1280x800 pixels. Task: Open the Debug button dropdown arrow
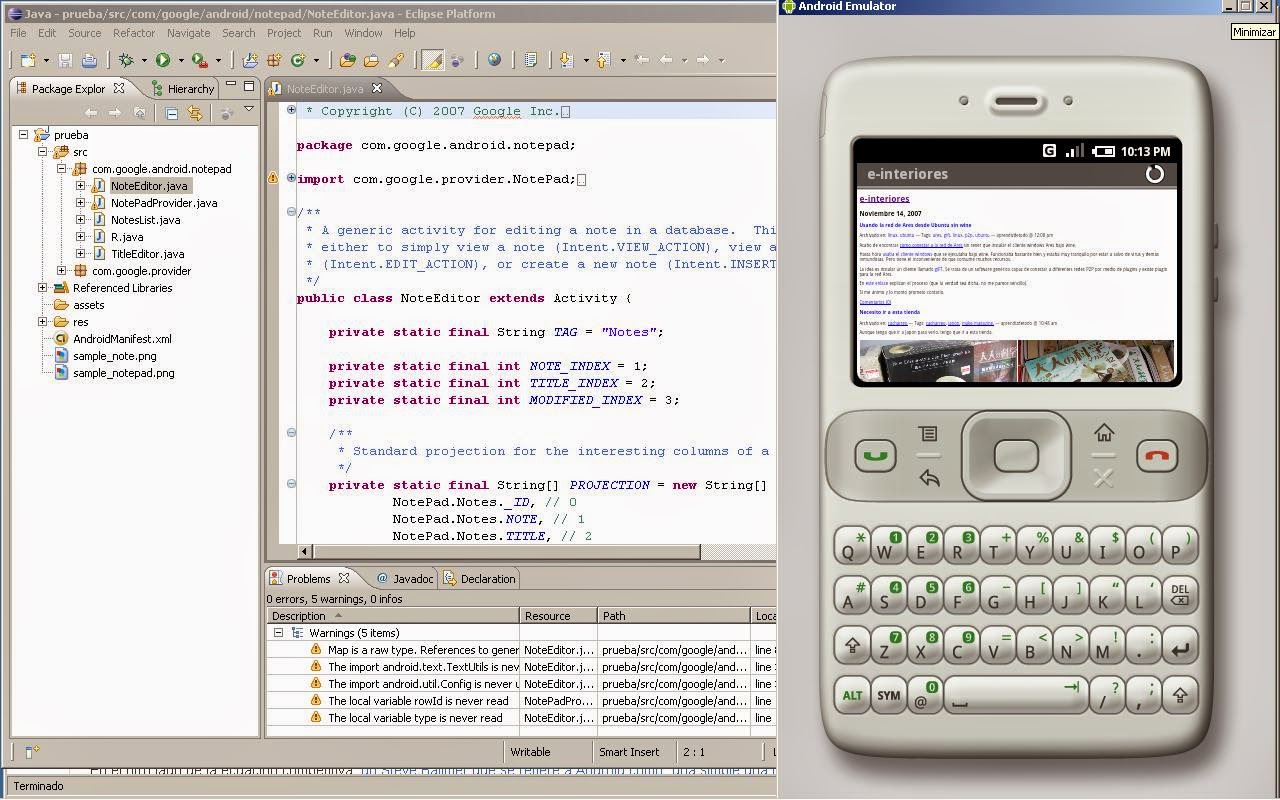143,60
